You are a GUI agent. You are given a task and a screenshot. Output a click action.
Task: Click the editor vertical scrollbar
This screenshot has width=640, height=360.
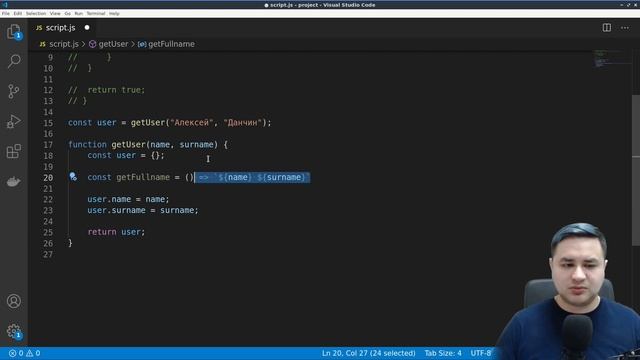pos(636,170)
